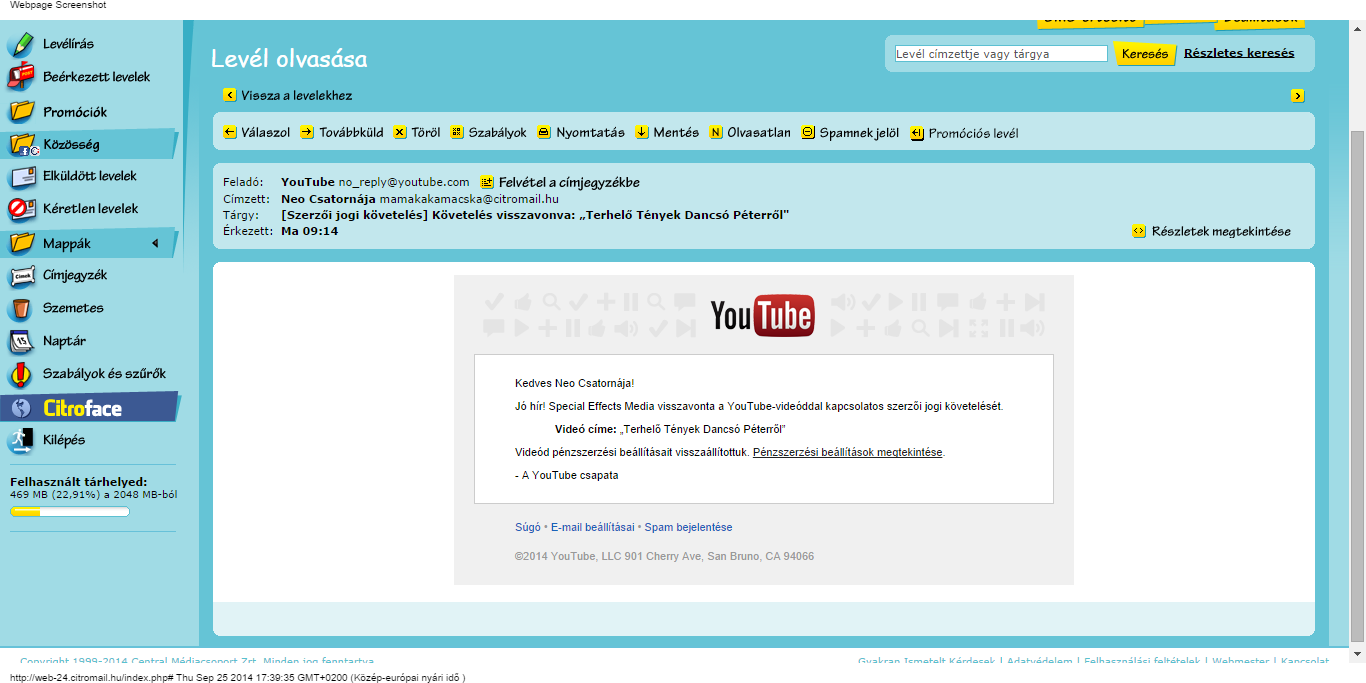Click the Keresés search button
Viewport: 1366px width, 683px height.
click(x=1145, y=54)
